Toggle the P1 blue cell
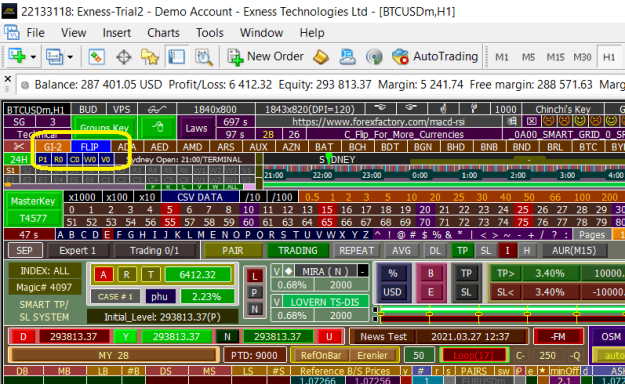 [43, 160]
